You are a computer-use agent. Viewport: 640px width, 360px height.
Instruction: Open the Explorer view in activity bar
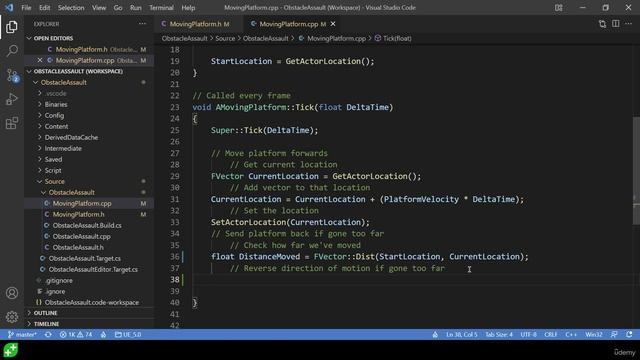pos(12,27)
